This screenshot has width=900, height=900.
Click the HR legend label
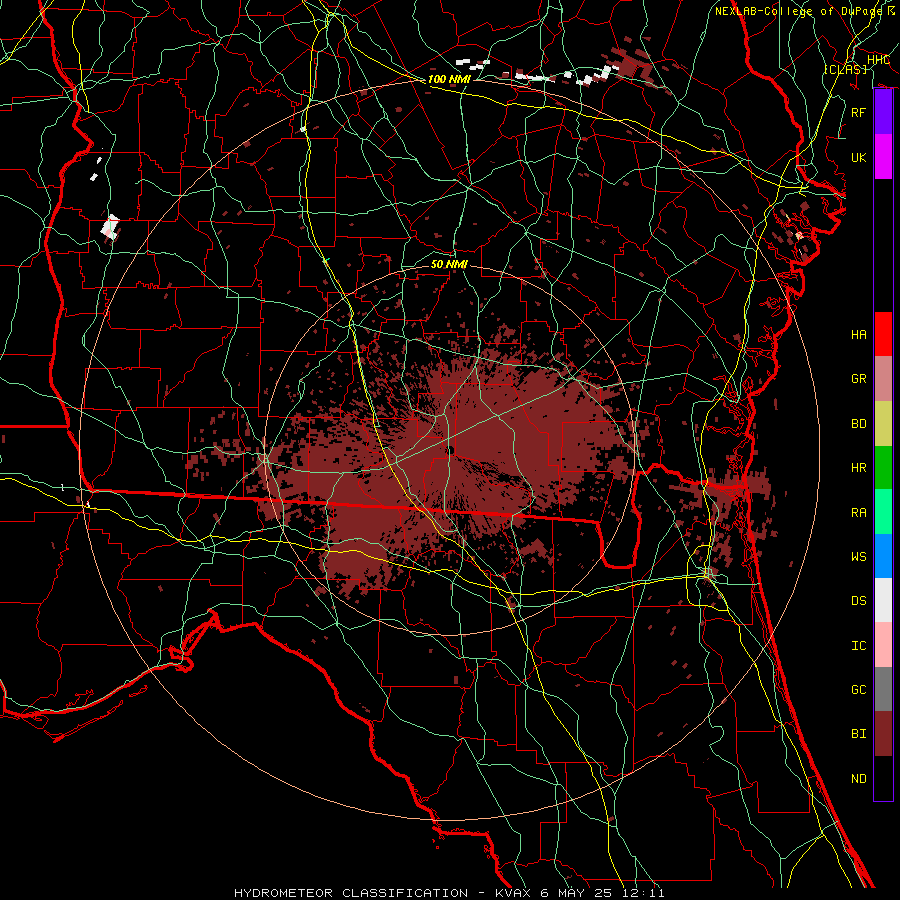tap(858, 467)
